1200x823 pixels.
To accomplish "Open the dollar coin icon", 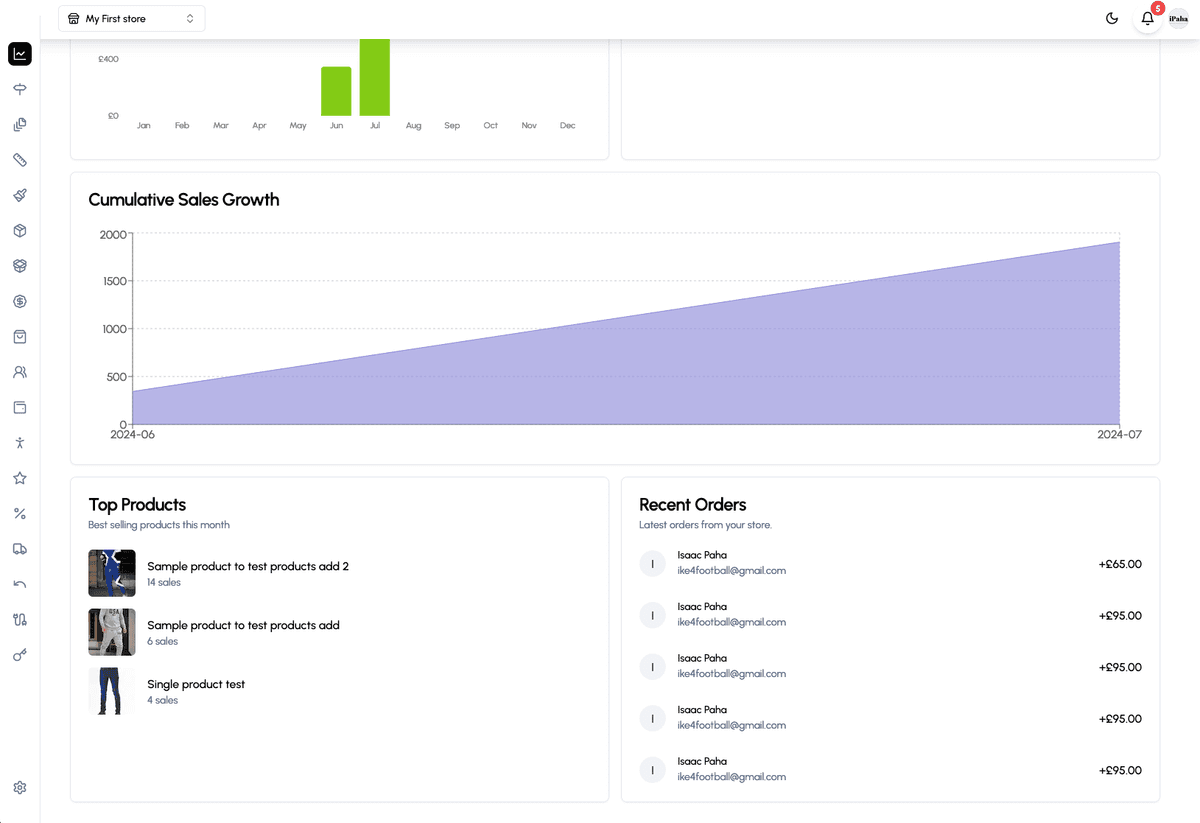I will tap(20, 301).
